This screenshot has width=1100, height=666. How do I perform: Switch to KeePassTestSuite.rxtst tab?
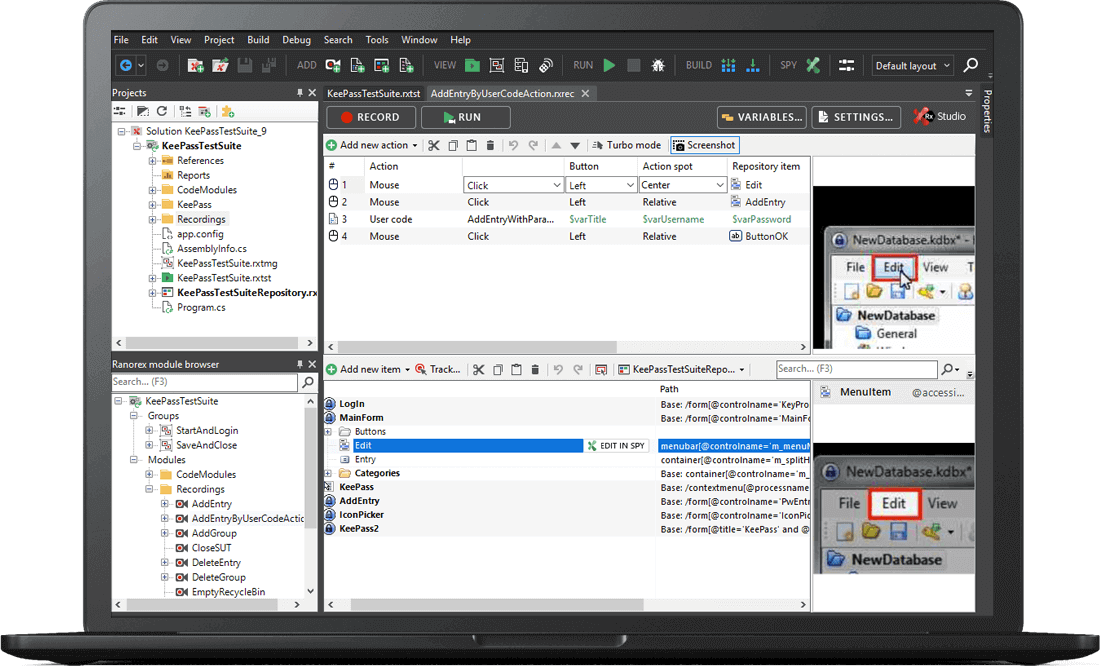(374, 93)
